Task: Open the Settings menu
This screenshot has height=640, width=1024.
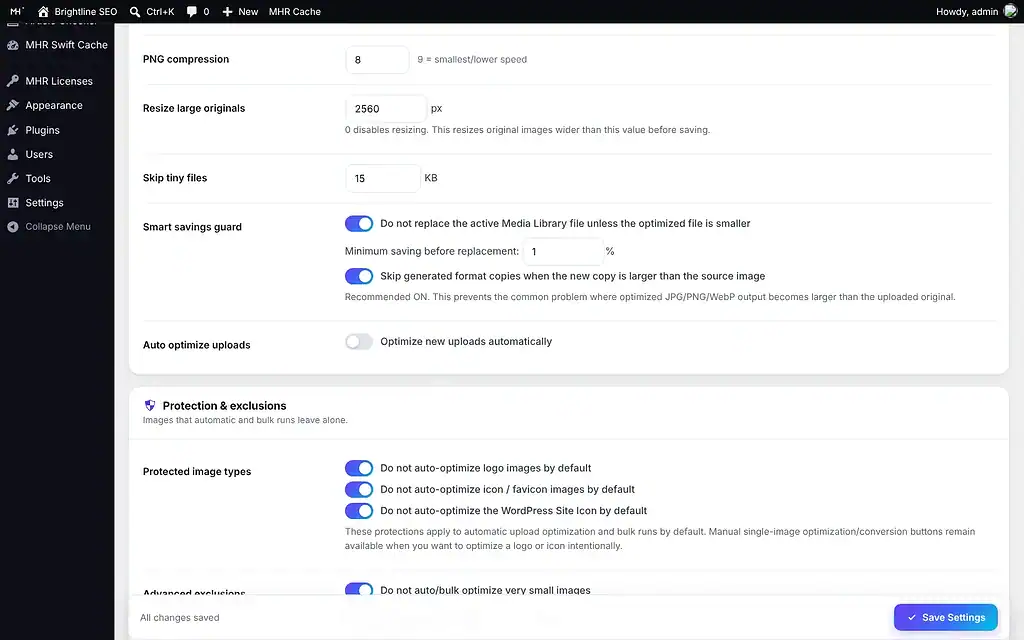Action: pos(57,202)
